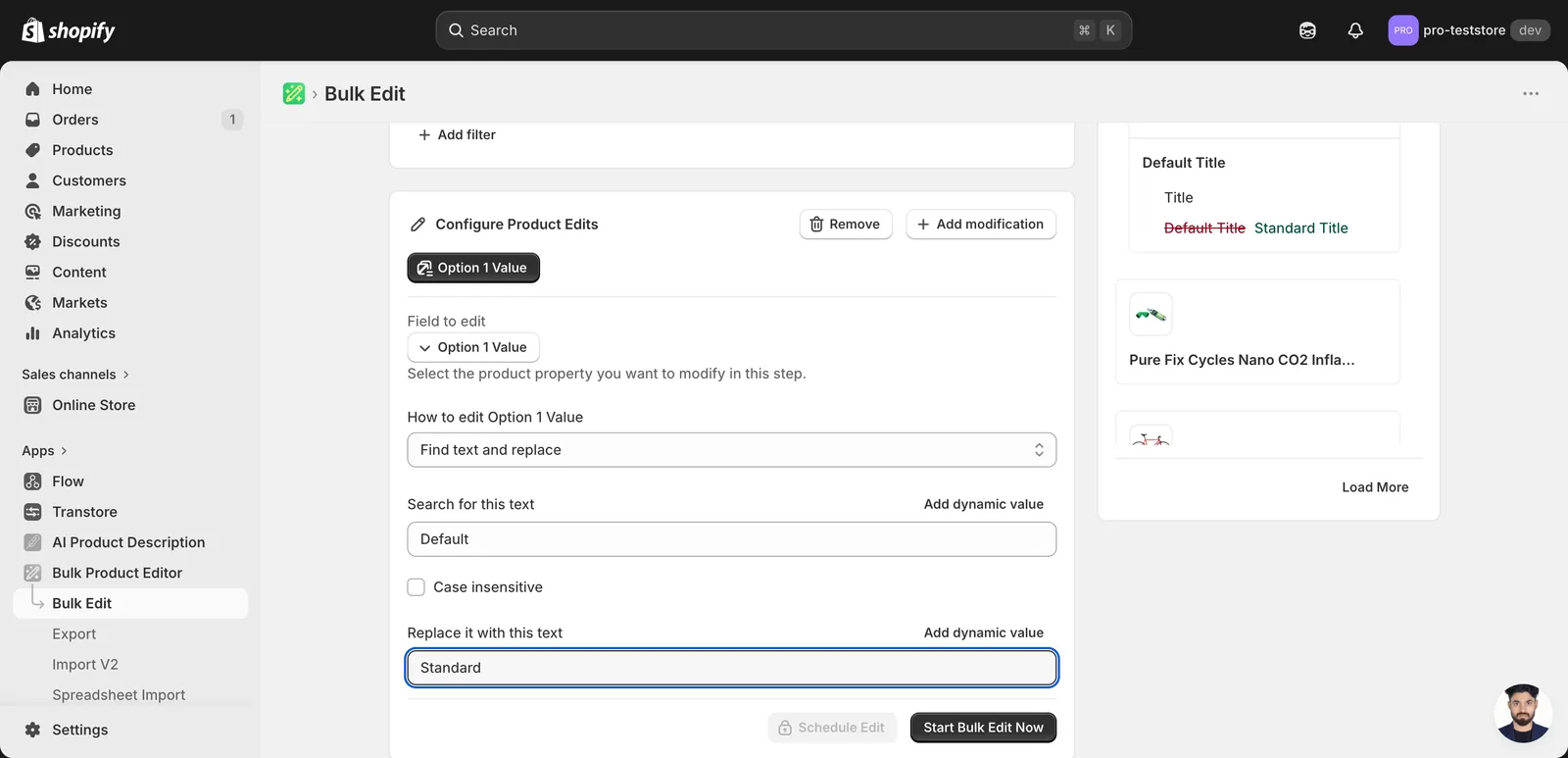1568x758 pixels.
Task: Click the Shopify logo
Action: point(69,30)
